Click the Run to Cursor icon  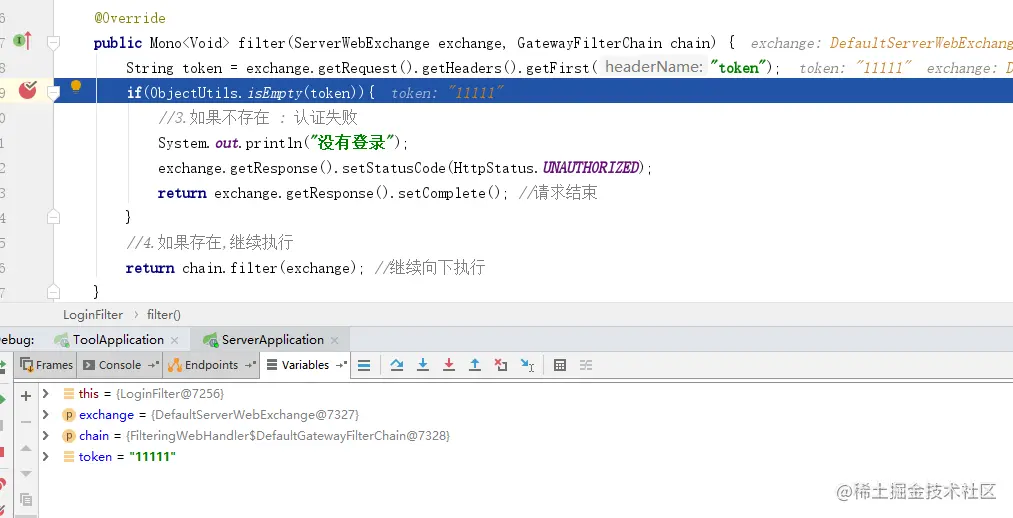tap(527, 366)
